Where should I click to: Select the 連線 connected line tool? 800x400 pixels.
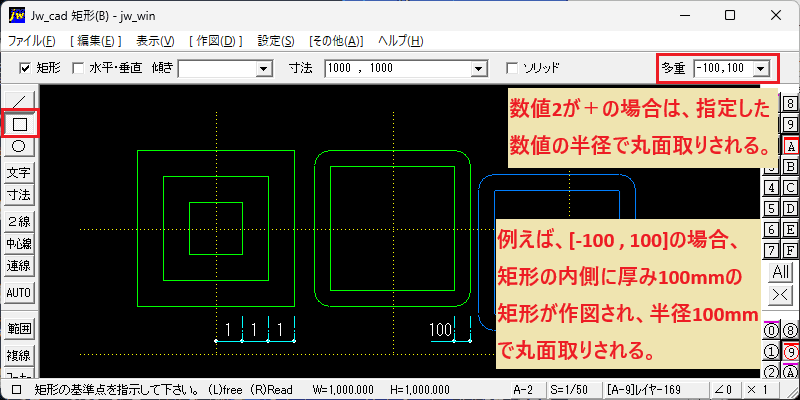click(19, 266)
